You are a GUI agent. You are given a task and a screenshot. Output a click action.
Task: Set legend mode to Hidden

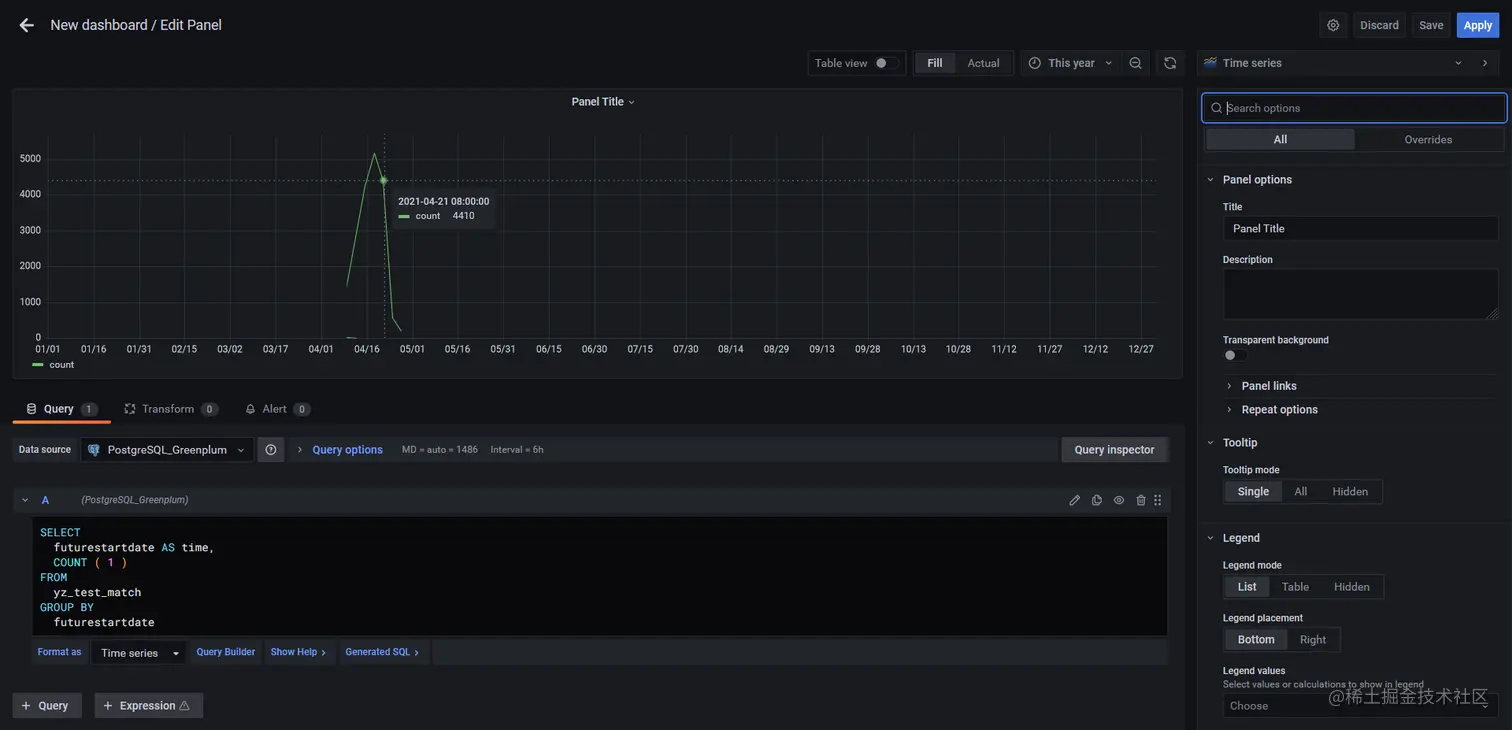1351,587
